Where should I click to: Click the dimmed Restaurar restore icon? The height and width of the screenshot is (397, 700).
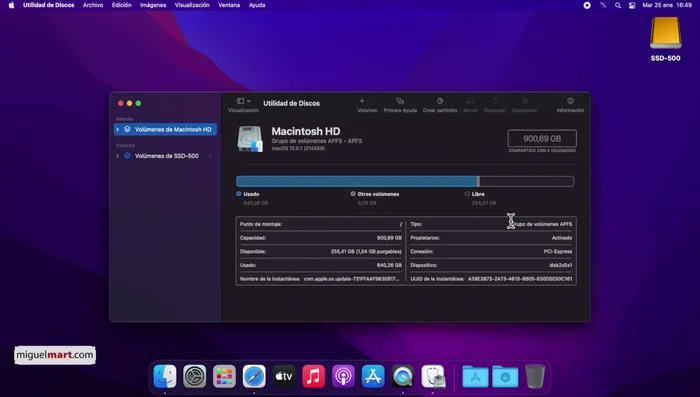(495, 101)
